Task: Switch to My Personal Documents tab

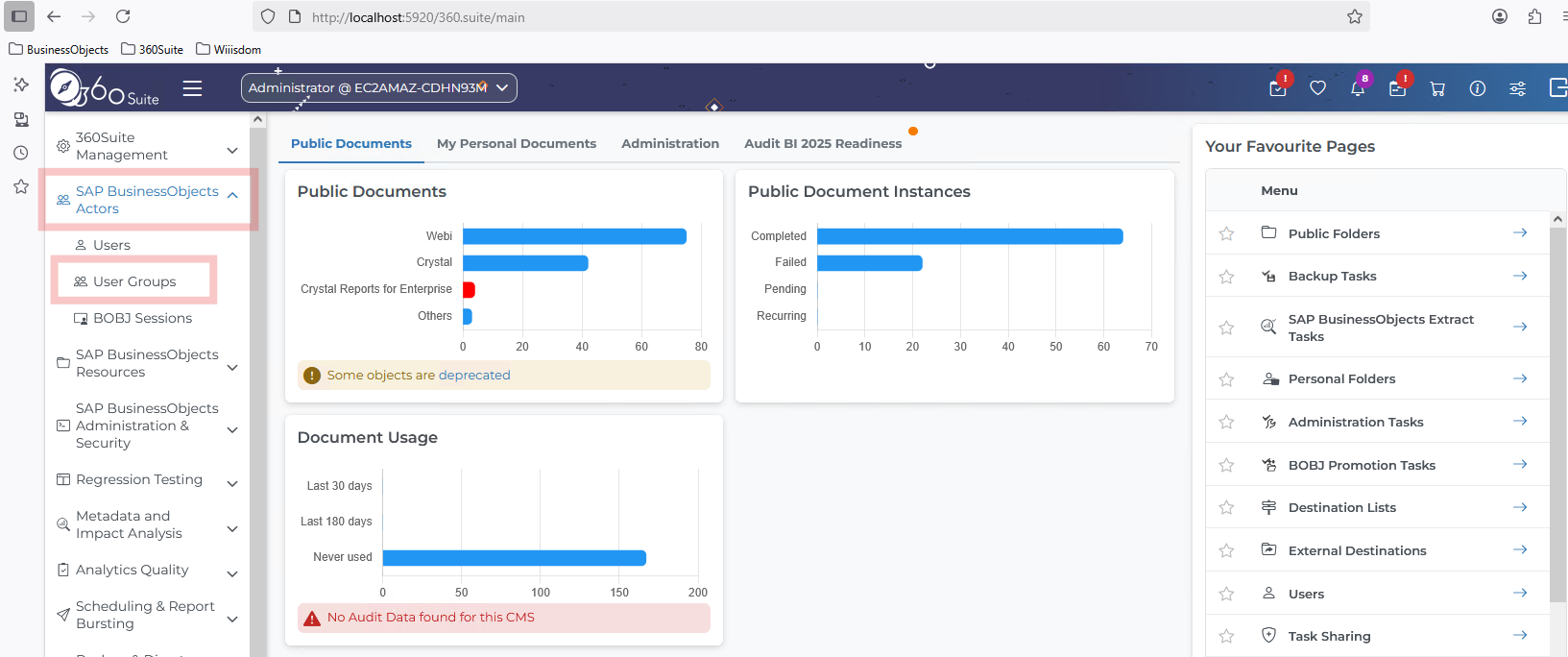Action: tap(517, 143)
